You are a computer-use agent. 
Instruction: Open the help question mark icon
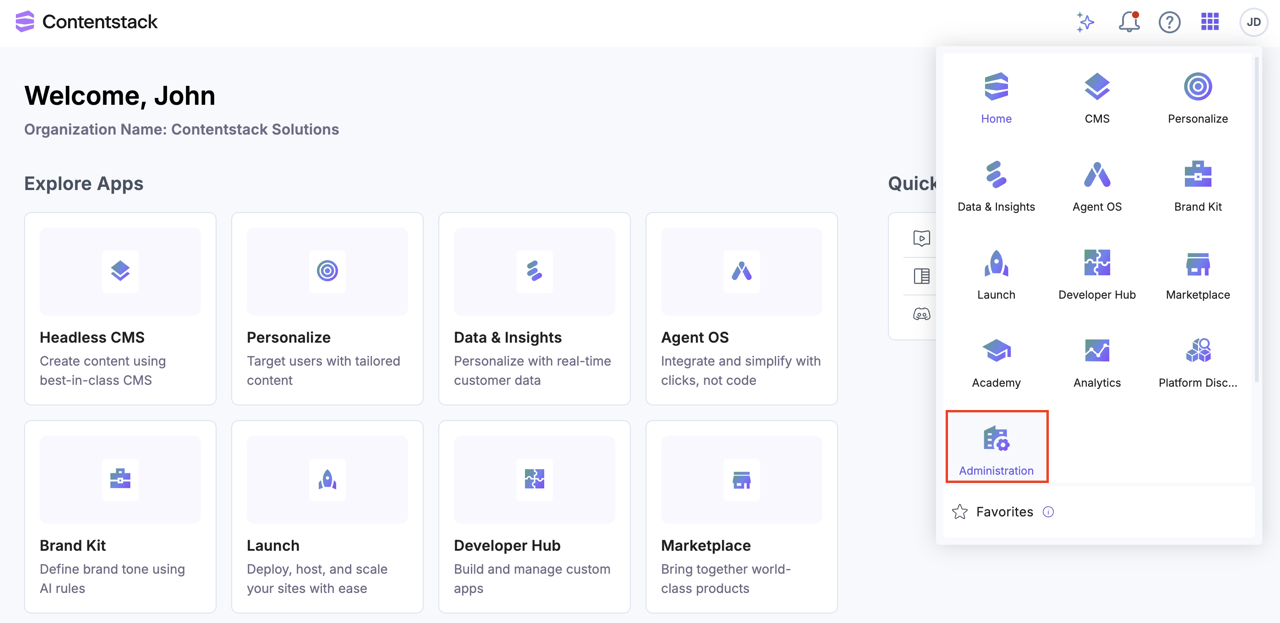click(1169, 22)
